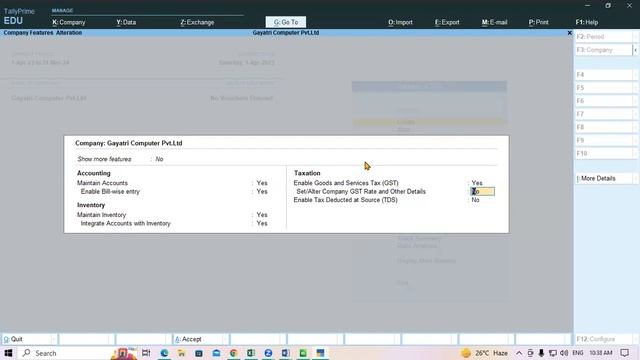This screenshot has width=640, height=360.
Task: Click F3: Company in right panel
Action: coord(603,50)
